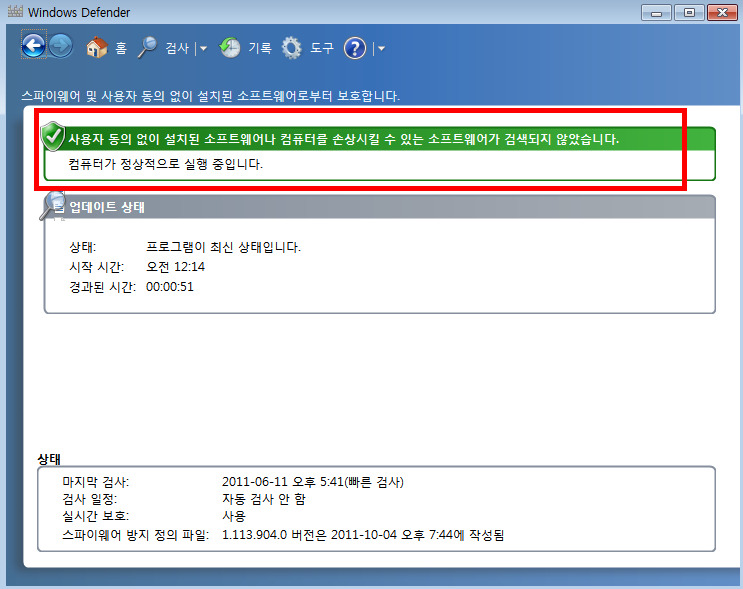The image size is (743, 589).
Task: Open History via the clock icon
Action: 230,47
